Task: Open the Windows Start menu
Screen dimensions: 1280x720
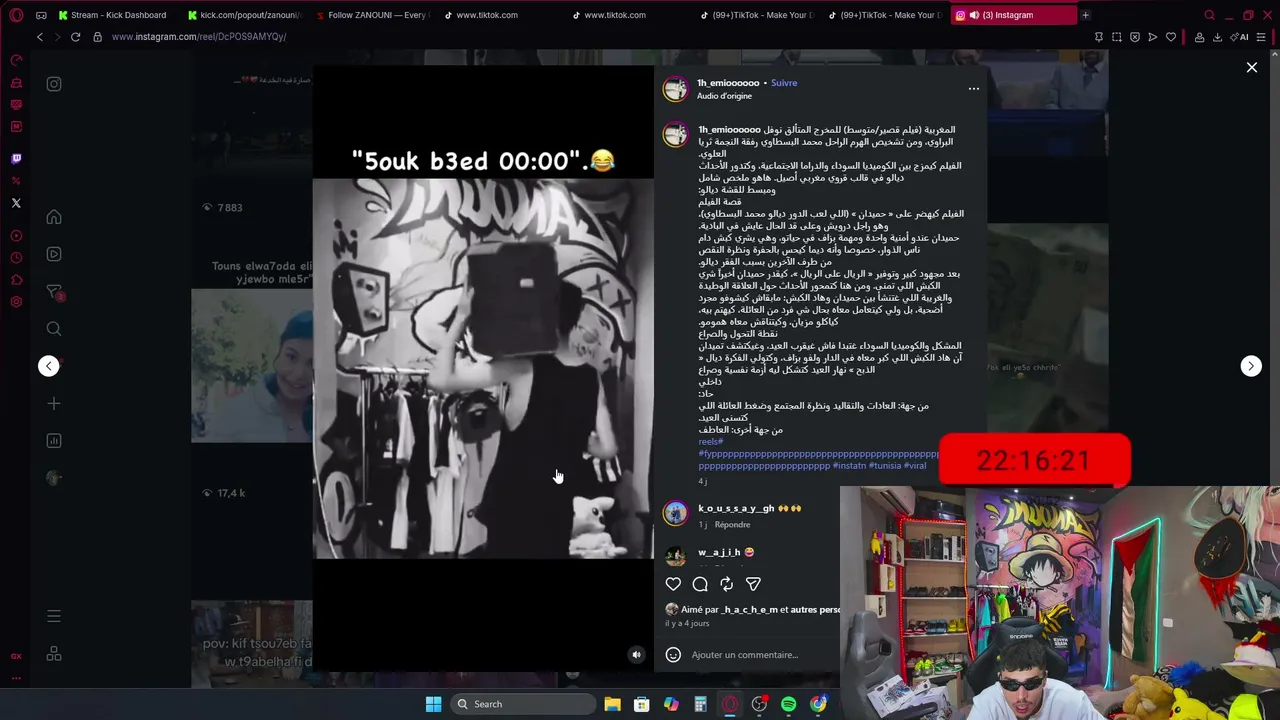Action: click(x=433, y=704)
